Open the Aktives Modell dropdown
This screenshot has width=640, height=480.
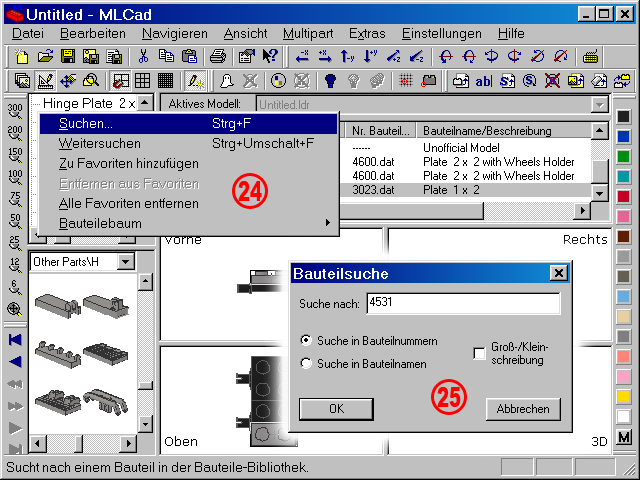click(x=600, y=105)
